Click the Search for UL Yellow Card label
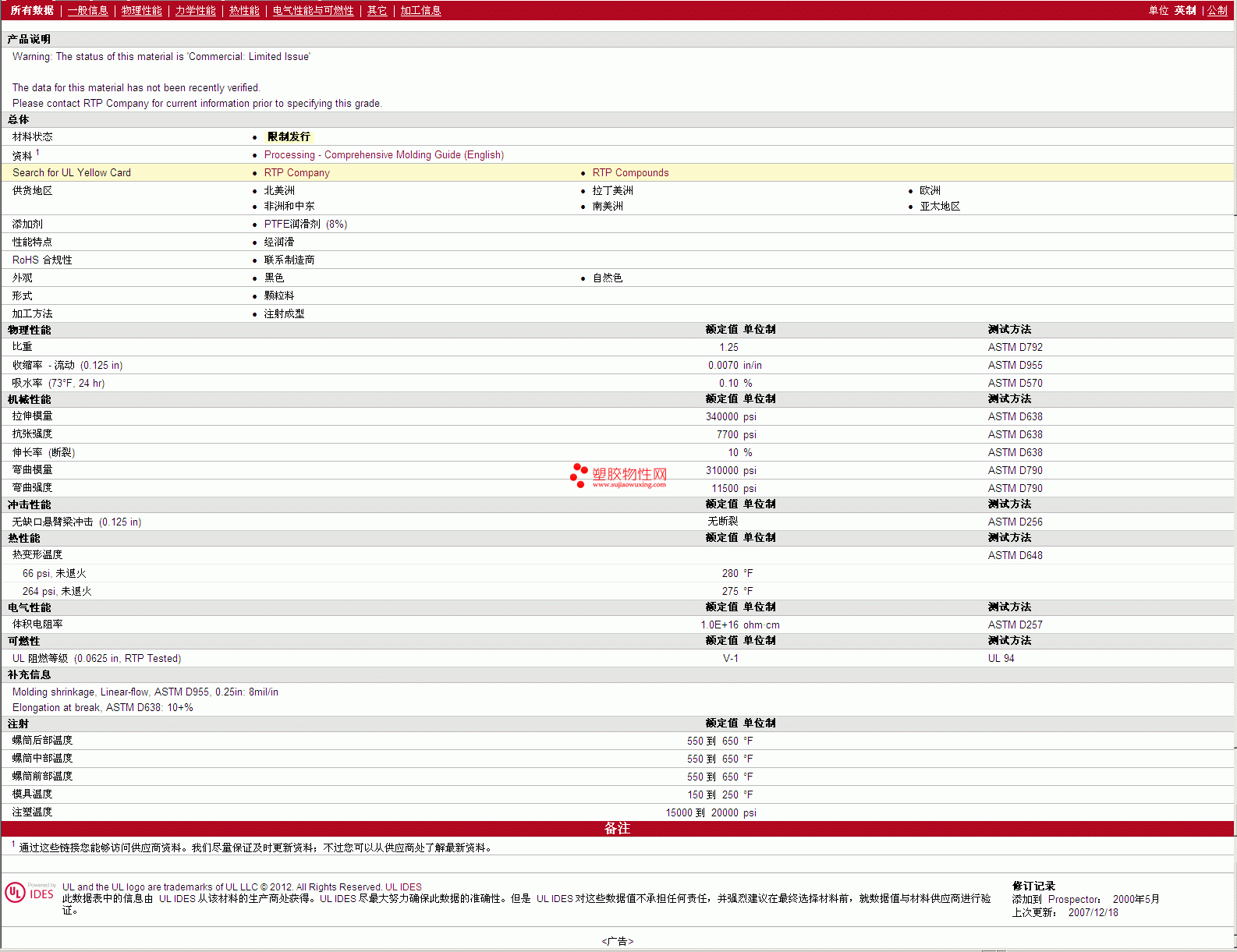 [72, 173]
